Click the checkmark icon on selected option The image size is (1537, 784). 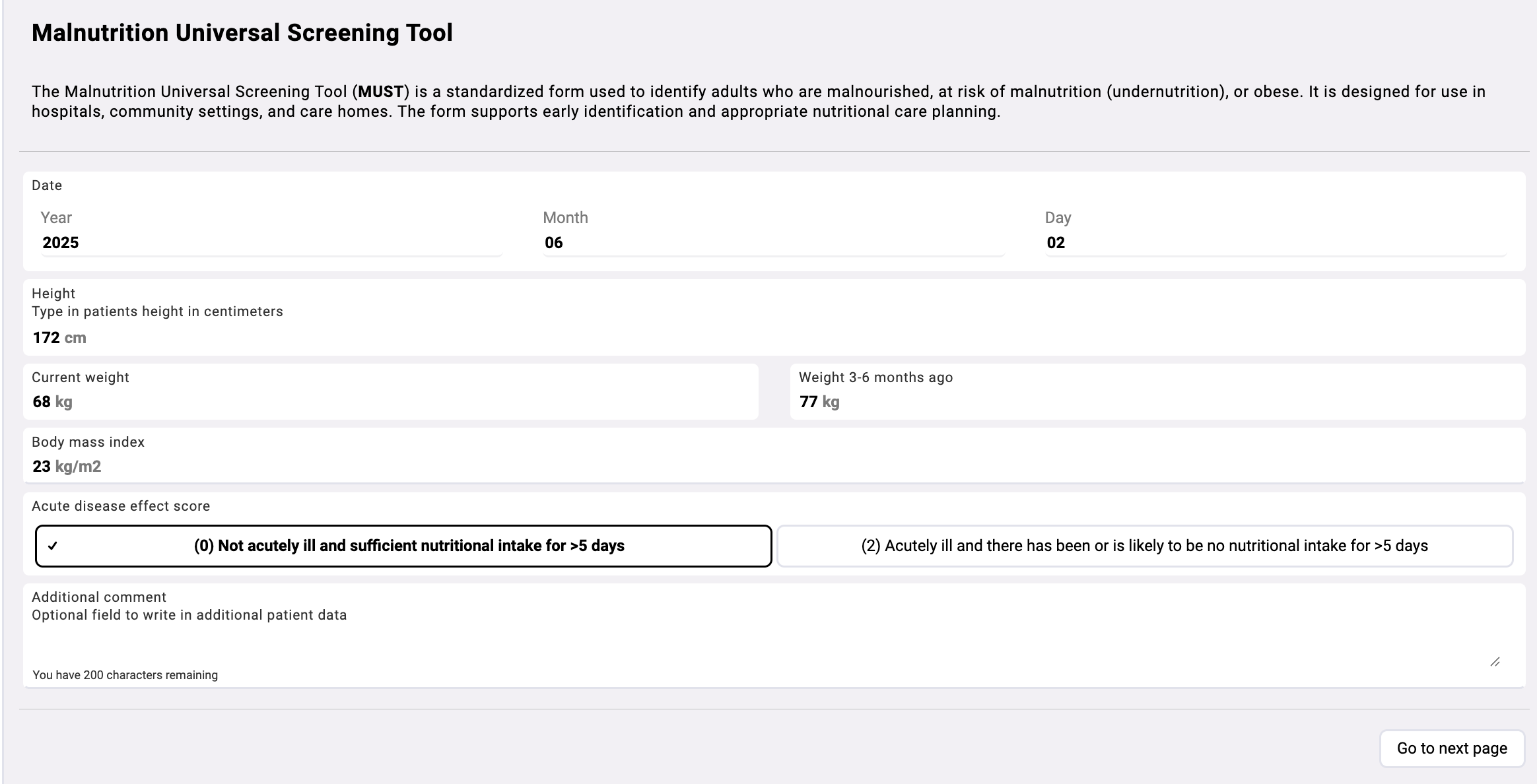[53, 546]
